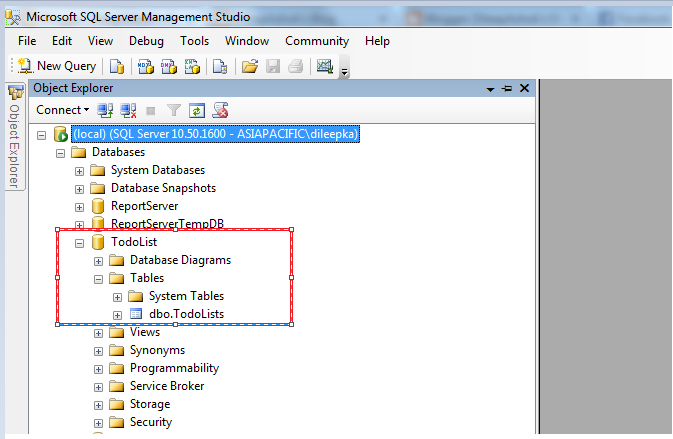This screenshot has height=439, width=673.
Task: Open a Database Engine Query from the toolbar
Action: [x=117, y=67]
